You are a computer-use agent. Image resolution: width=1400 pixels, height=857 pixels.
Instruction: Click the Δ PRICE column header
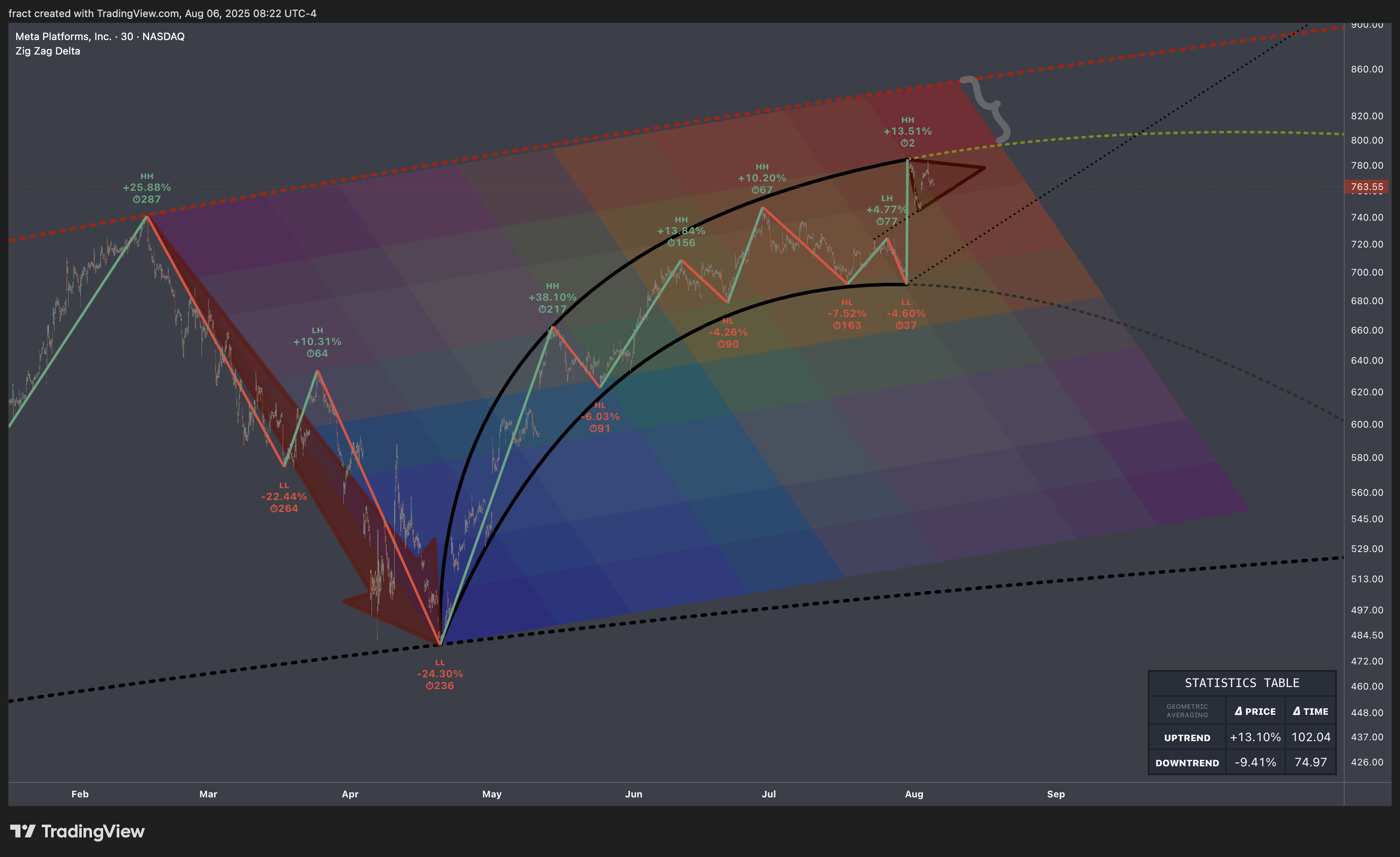(1255, 711)
